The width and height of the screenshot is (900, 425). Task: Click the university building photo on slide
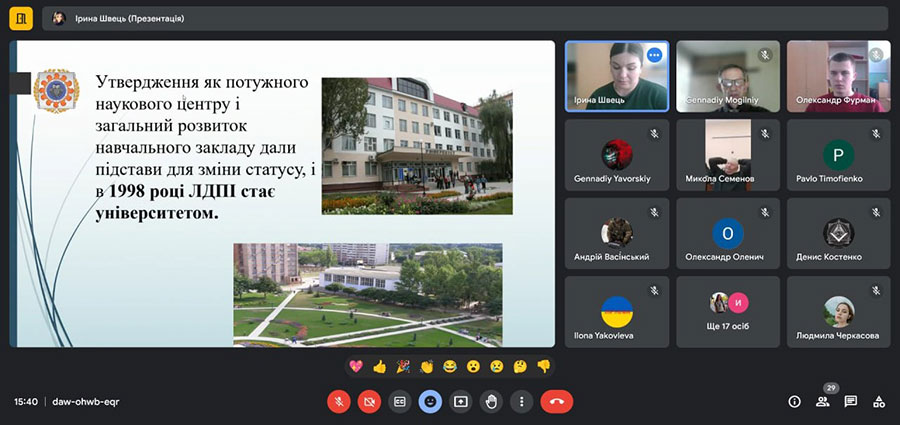point(417,146)
